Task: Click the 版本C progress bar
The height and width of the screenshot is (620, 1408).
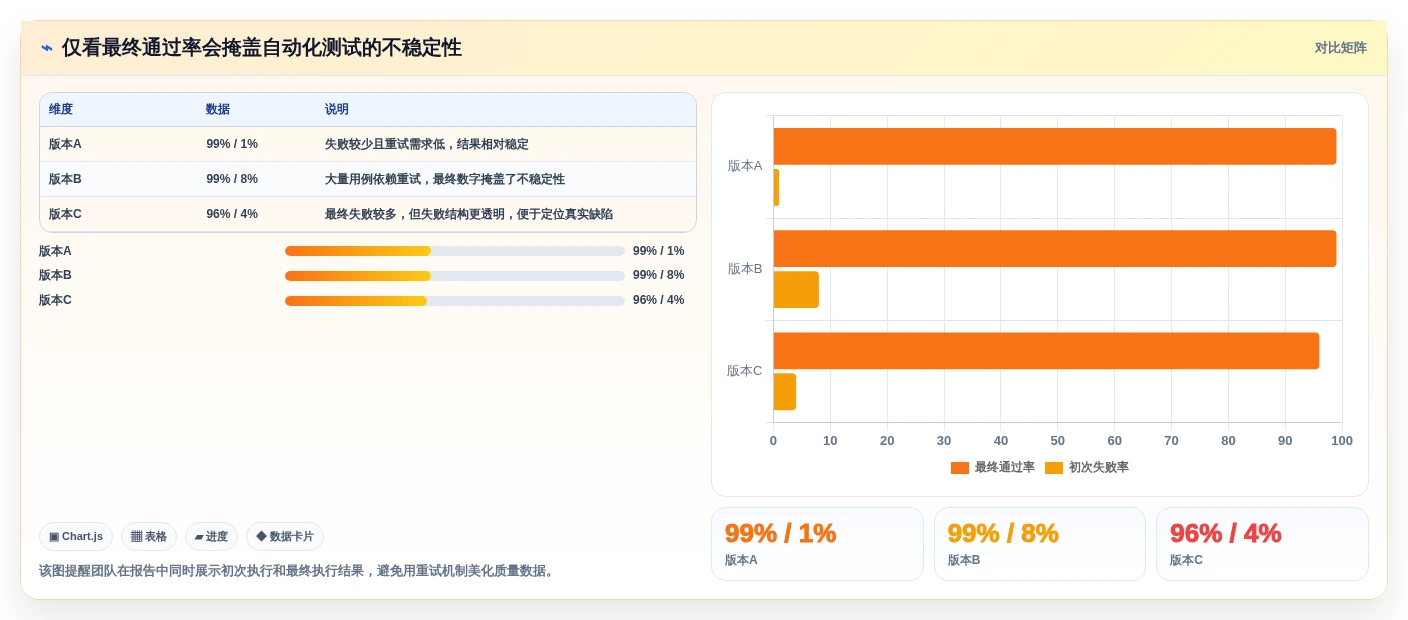Action: point(455,301)
